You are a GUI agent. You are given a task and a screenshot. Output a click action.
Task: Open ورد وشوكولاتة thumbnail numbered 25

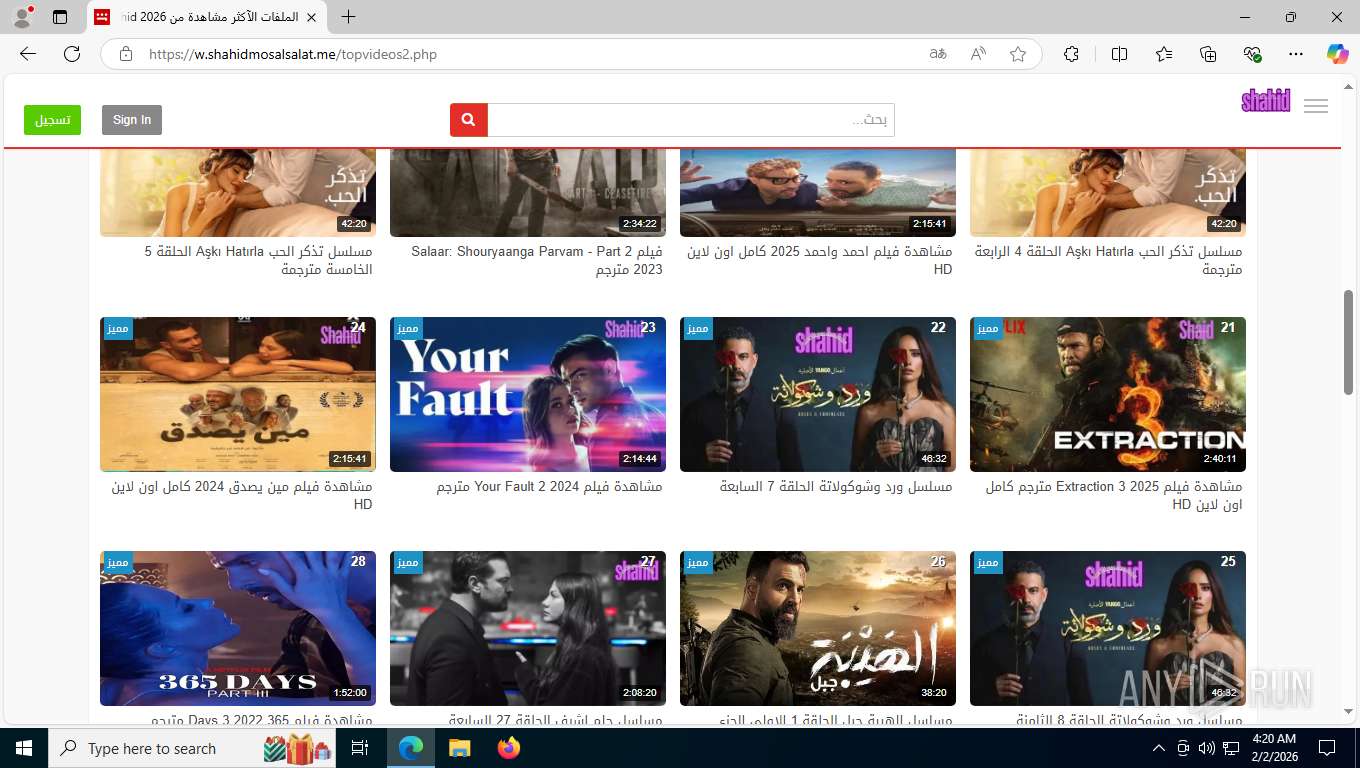(1108, 628)
